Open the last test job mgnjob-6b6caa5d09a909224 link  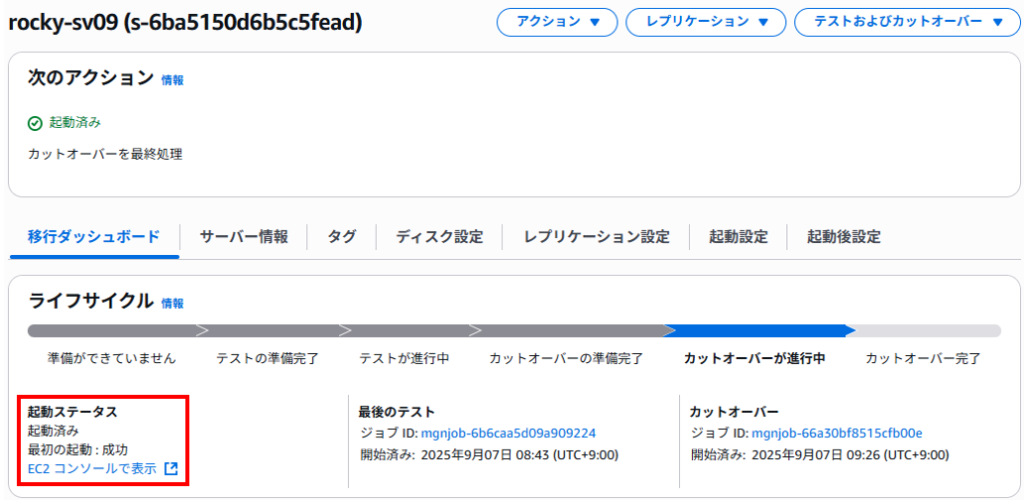pos(509,433)
